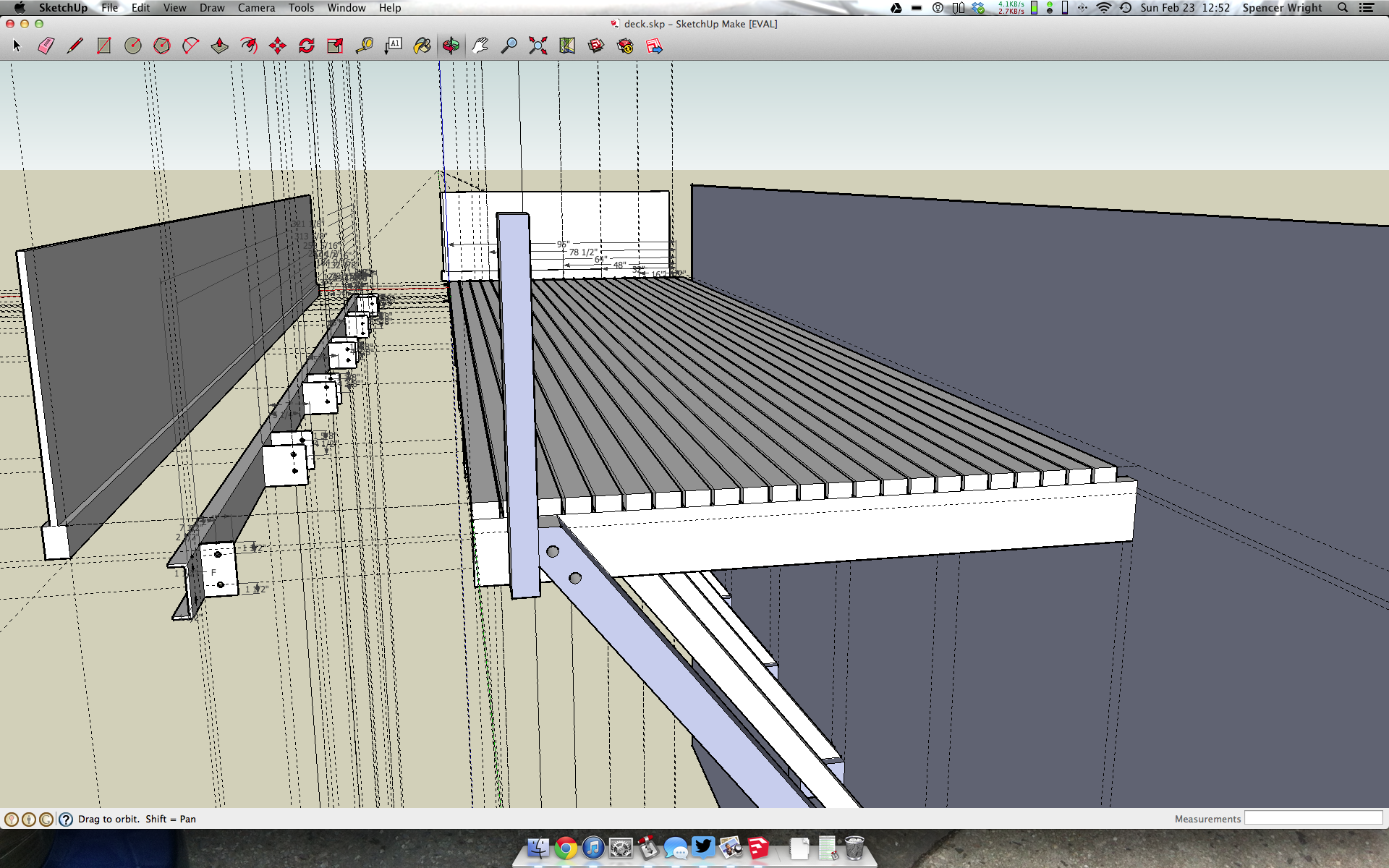Select the Eraser tool

(46, 46)
